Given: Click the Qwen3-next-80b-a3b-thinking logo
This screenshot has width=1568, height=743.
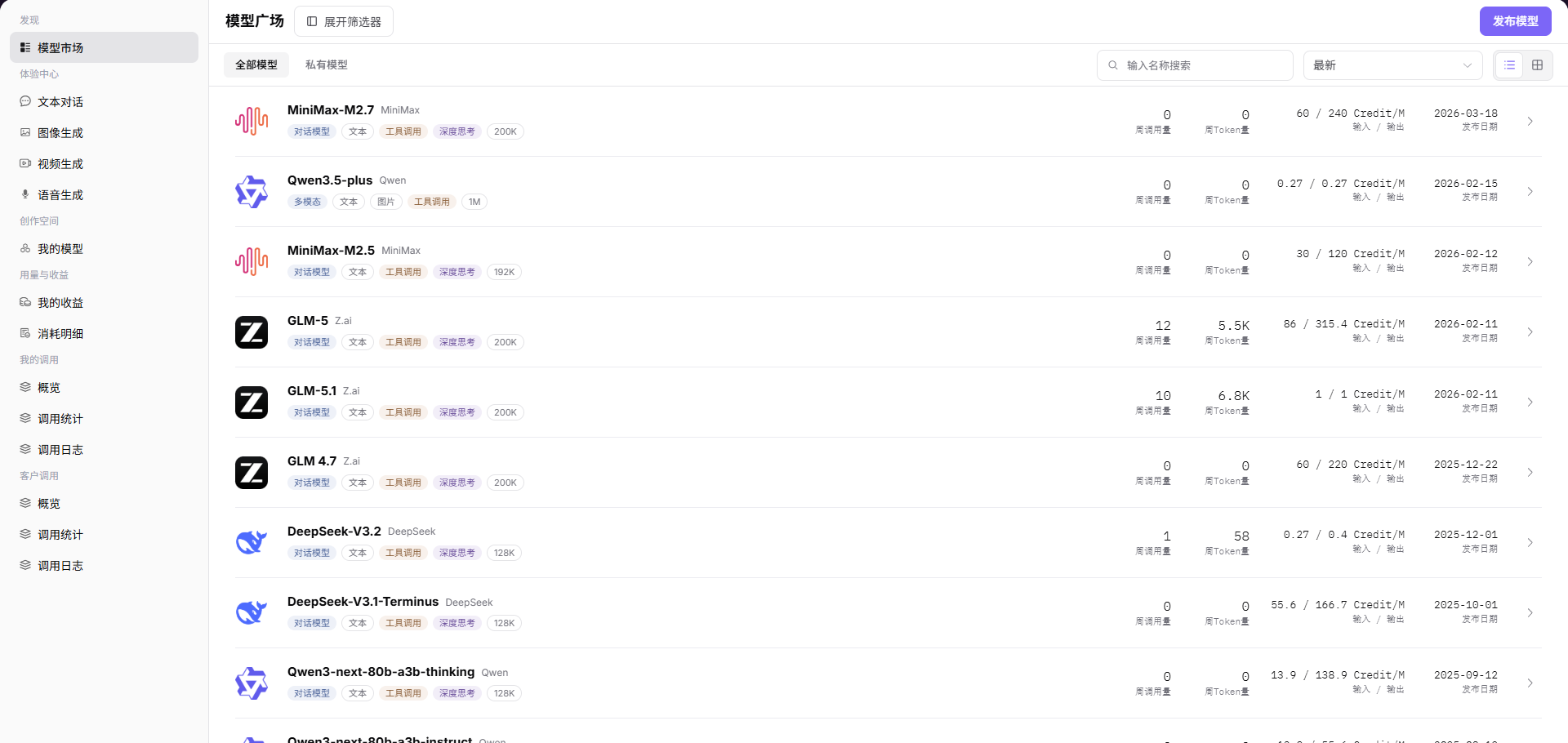Looking at the screenshot, I should [x=252, y=683].
